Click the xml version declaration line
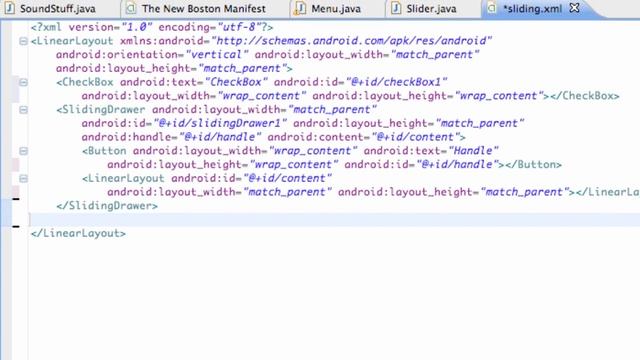The height and width of the screenshot is (360, 640). [x=152, y=27]
